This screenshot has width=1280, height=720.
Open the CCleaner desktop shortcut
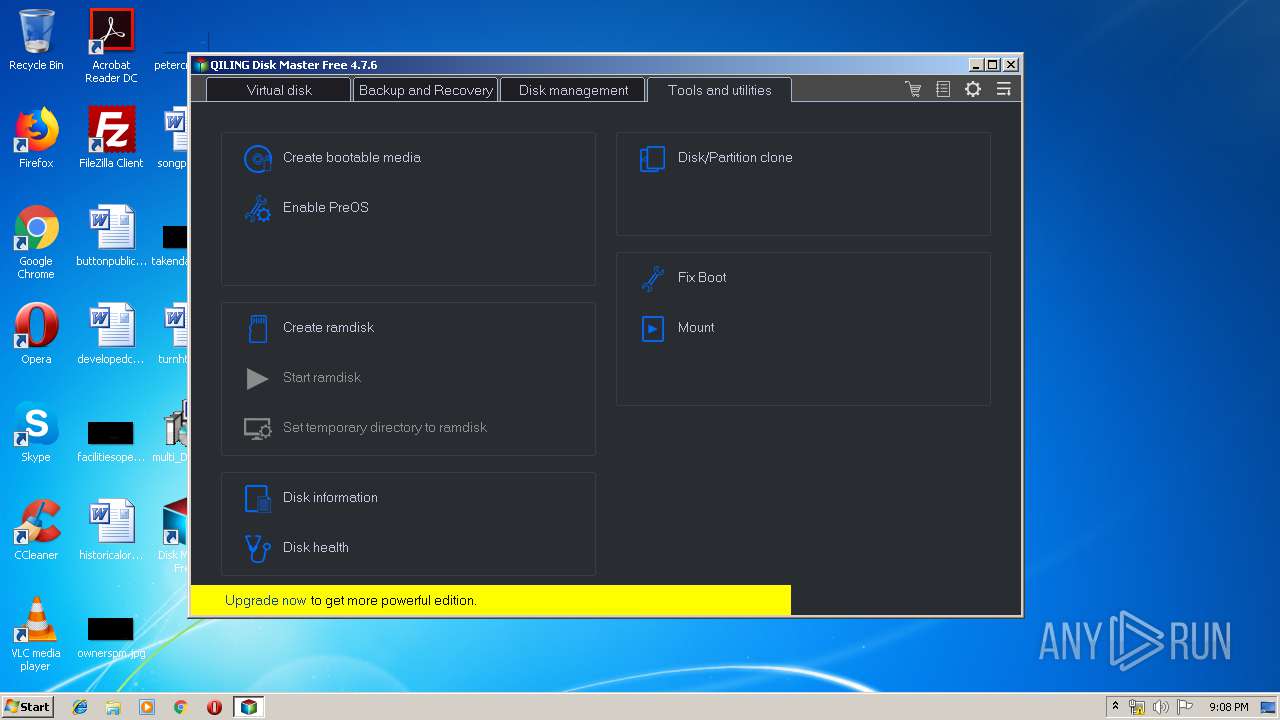(36, 530)
